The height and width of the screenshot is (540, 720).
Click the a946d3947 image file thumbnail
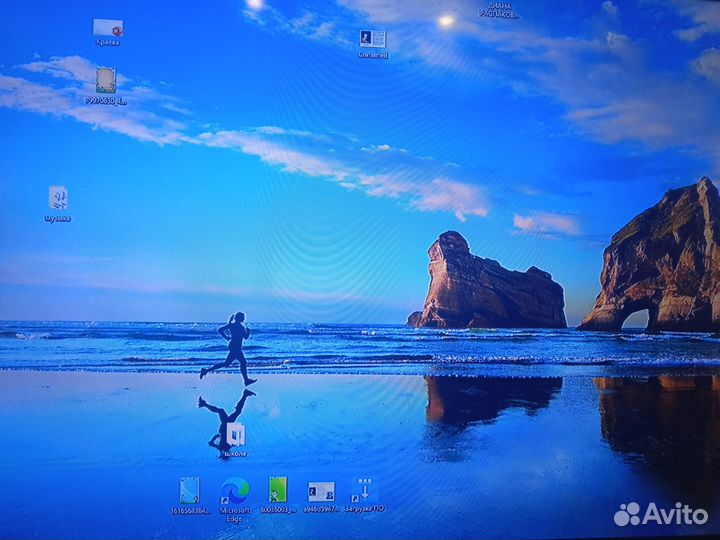(321, 490)
